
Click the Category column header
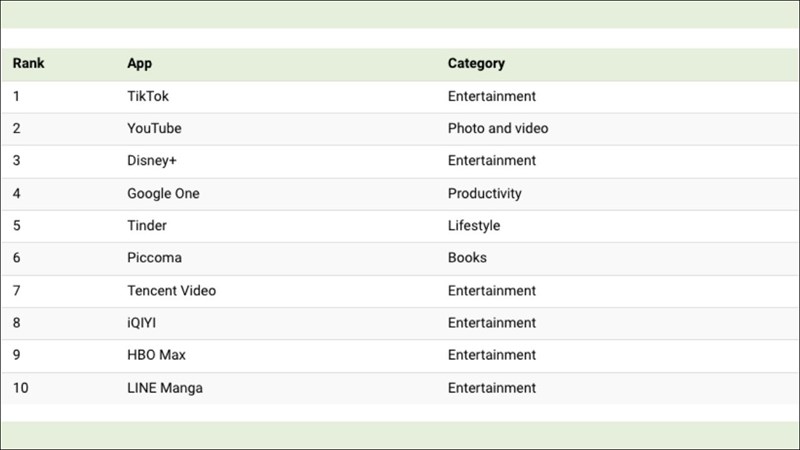476,64
